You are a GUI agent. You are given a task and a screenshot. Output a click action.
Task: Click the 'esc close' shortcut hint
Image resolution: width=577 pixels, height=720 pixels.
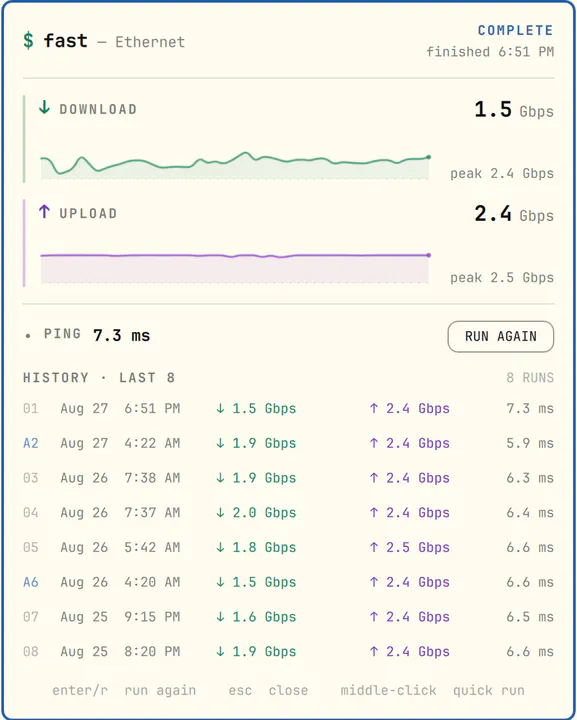(x=268, y=691)
